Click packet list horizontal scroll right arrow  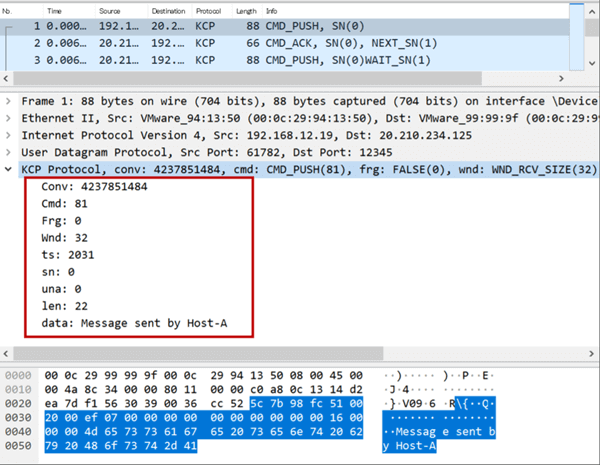pyautogui.click(x=561, y=78)
